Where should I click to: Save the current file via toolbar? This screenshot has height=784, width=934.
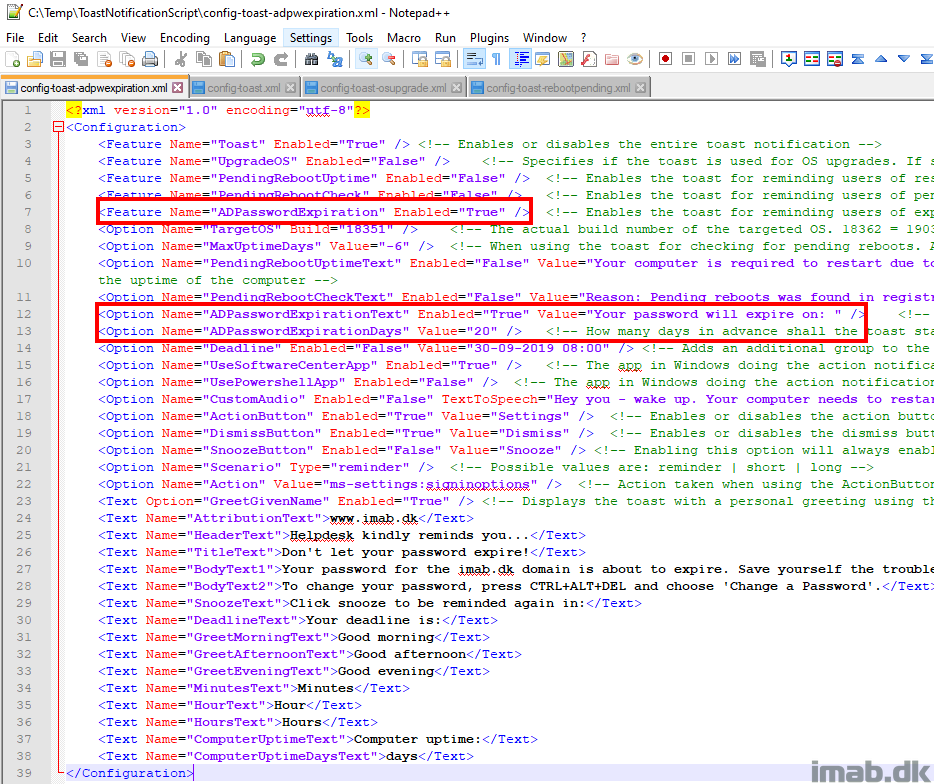(58, 59)
